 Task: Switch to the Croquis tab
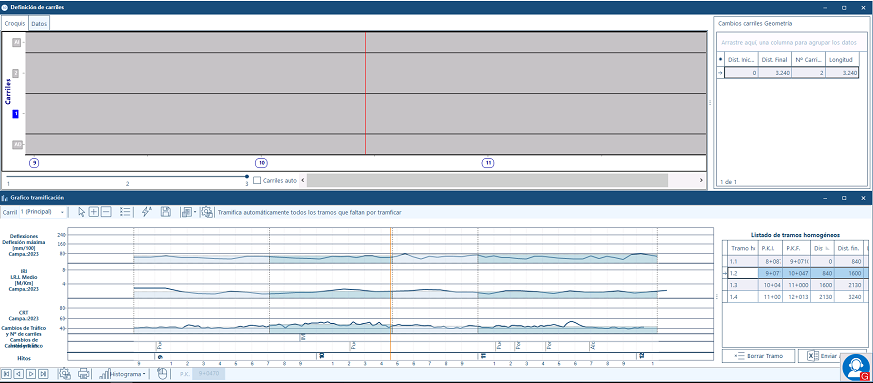(x=15, y=24)
